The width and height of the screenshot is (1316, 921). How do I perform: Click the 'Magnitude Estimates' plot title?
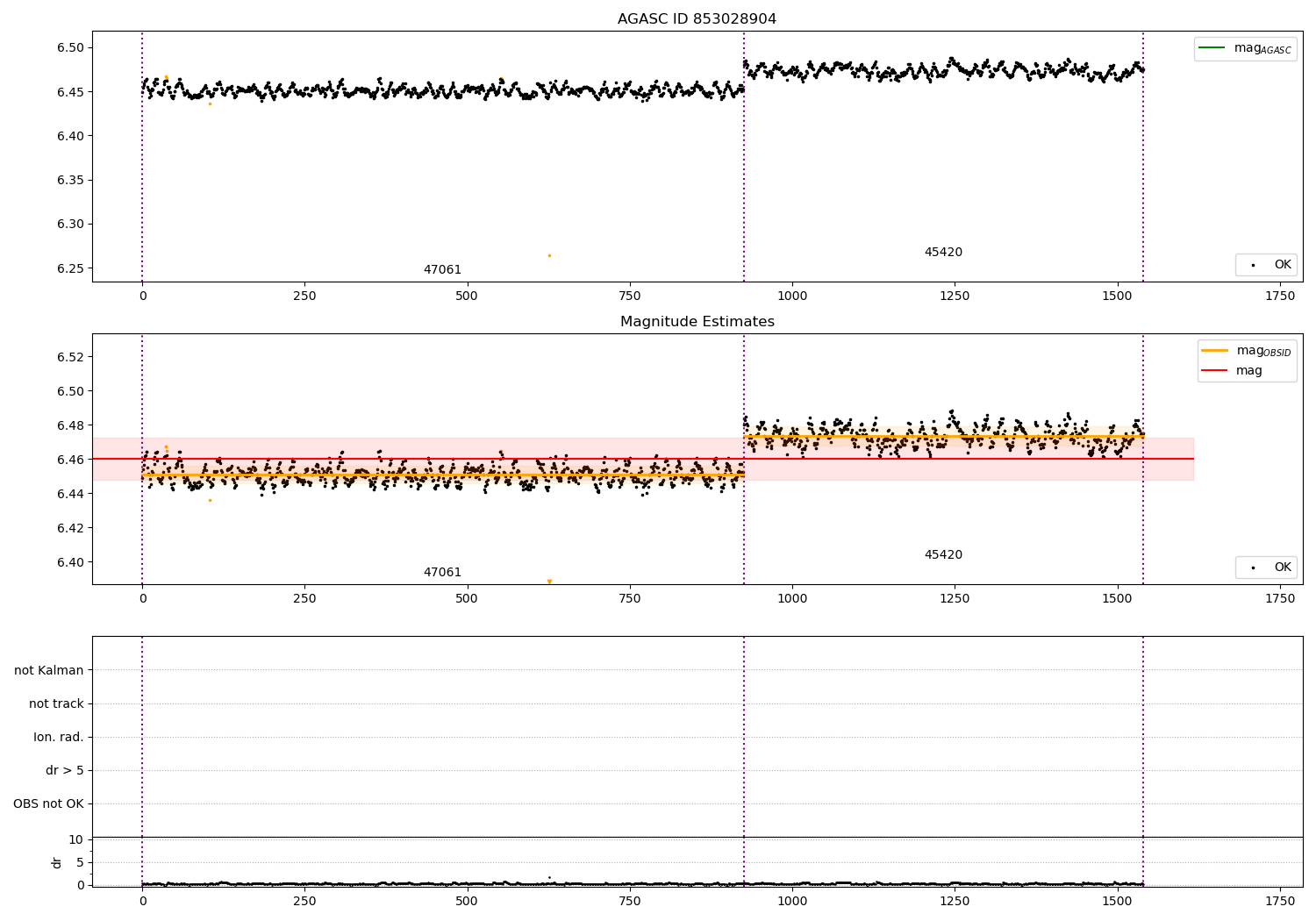pyautogui.click(x=697, y=322)
